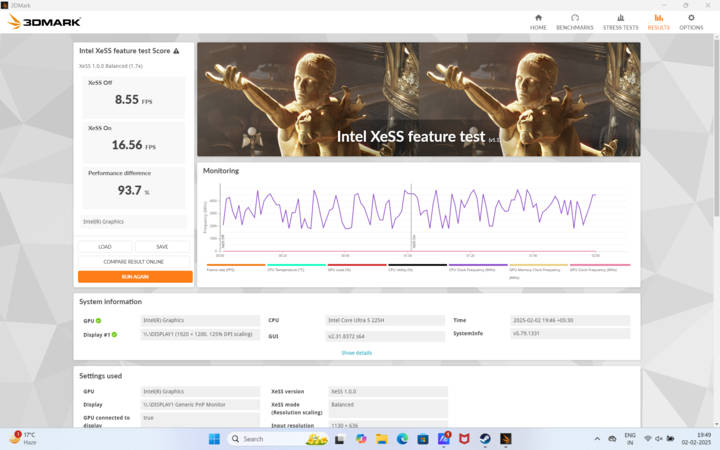This screenshot has width=720, height=450.
Task: Click the warning icon beside score title
Action: [177, 50]
